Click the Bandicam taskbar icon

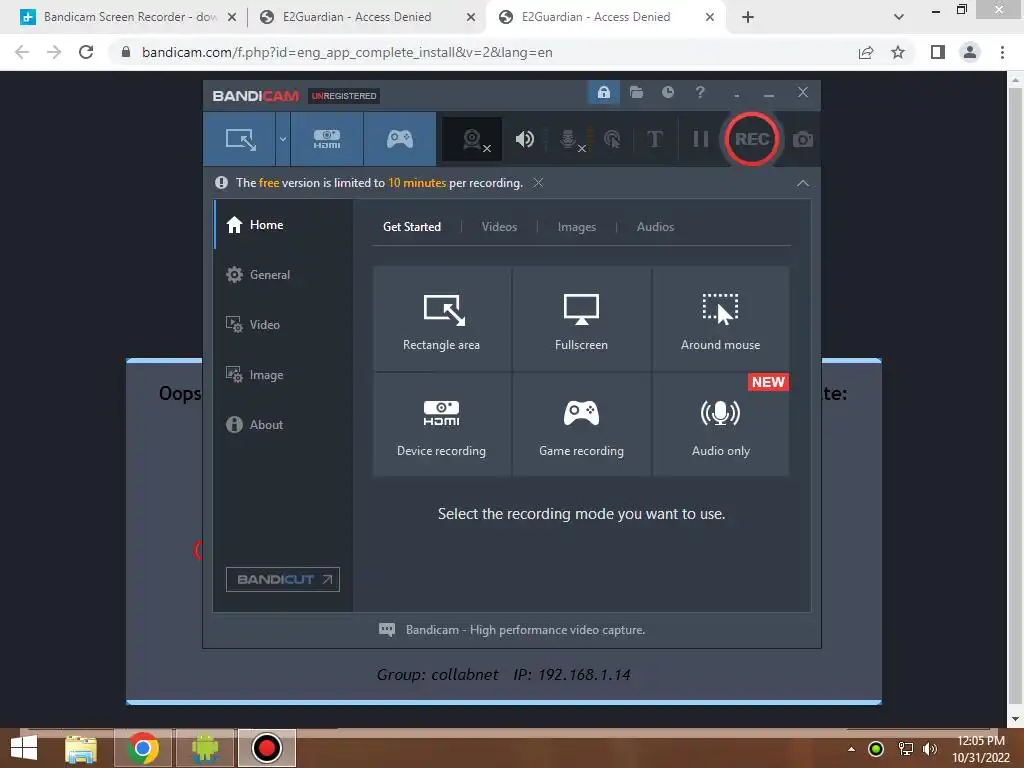point(266,748)
